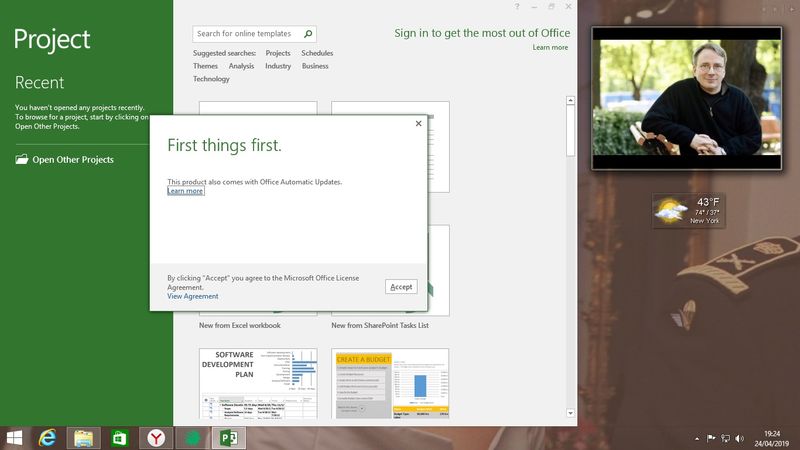
Task: Select the Industry suggested search
Action: point(278,66)
